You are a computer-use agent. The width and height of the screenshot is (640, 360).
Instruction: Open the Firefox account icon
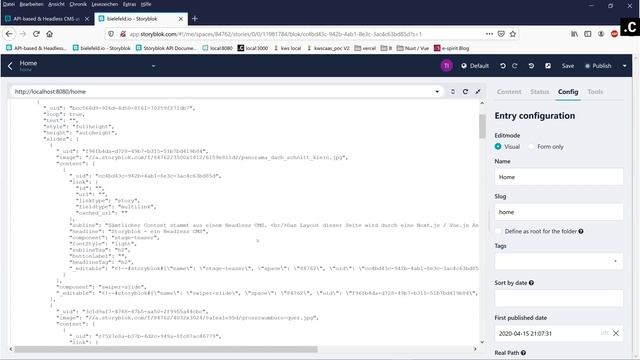point(601,34)
